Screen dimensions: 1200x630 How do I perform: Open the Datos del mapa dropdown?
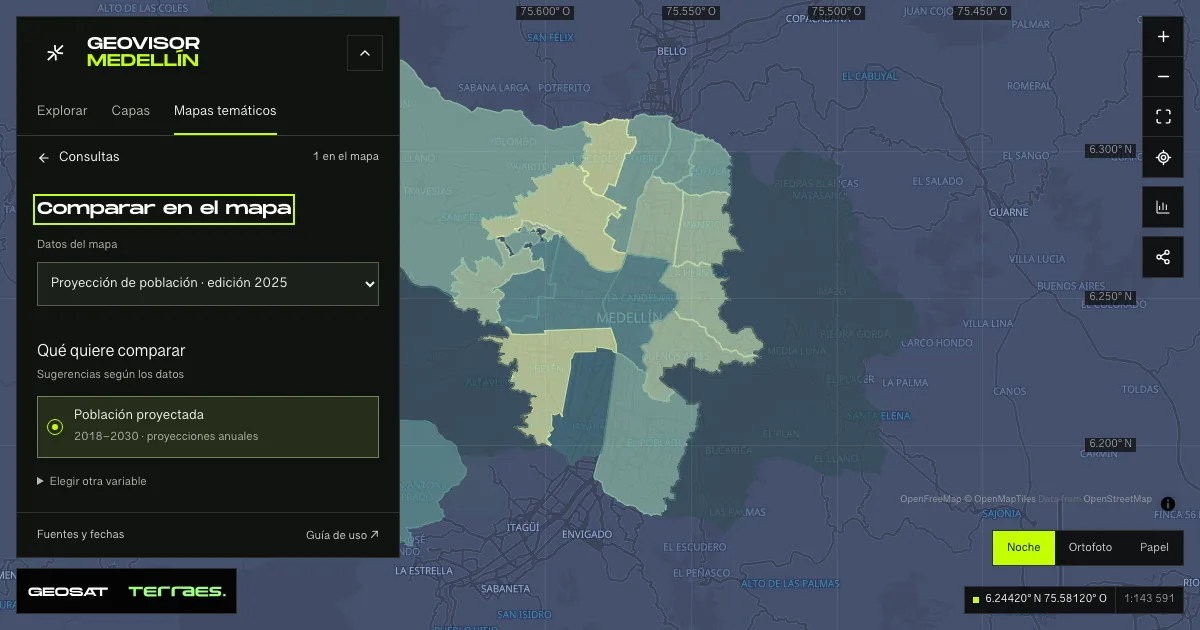pos(208,284)
